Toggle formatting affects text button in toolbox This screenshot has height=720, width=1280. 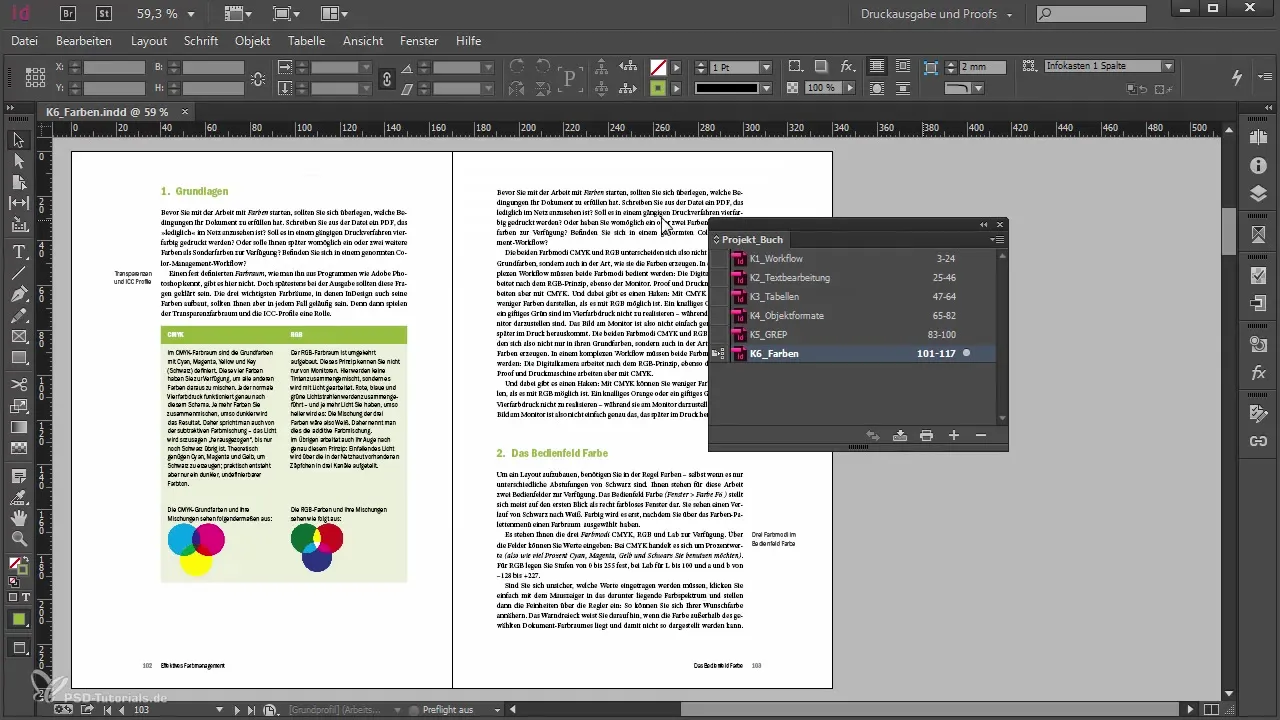coord(26,597)
